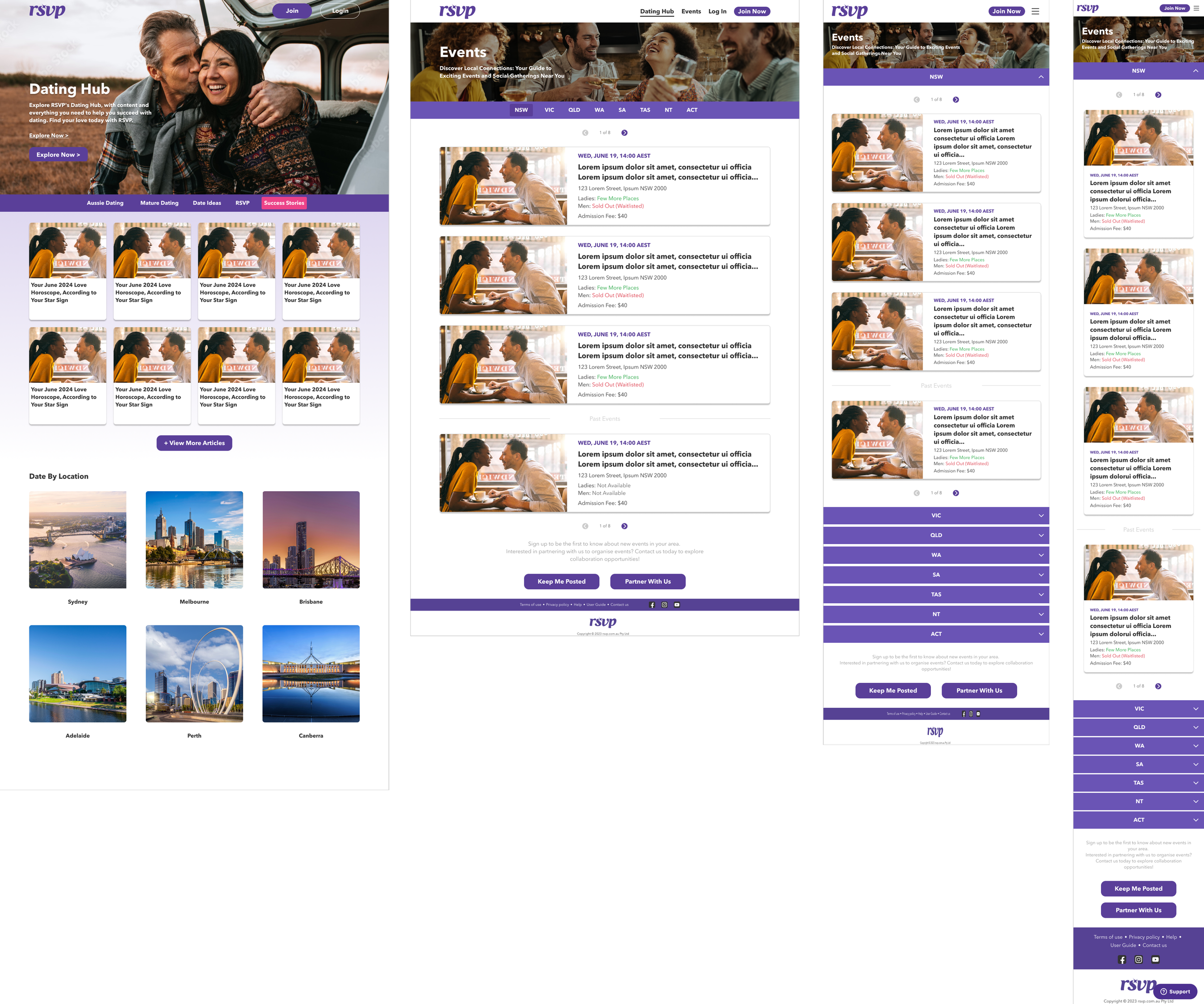The height and width of the screenshot is (1004, 1204).
Task: Open Instagram icon in desktop purple footer bar
Action: [665, 605]
